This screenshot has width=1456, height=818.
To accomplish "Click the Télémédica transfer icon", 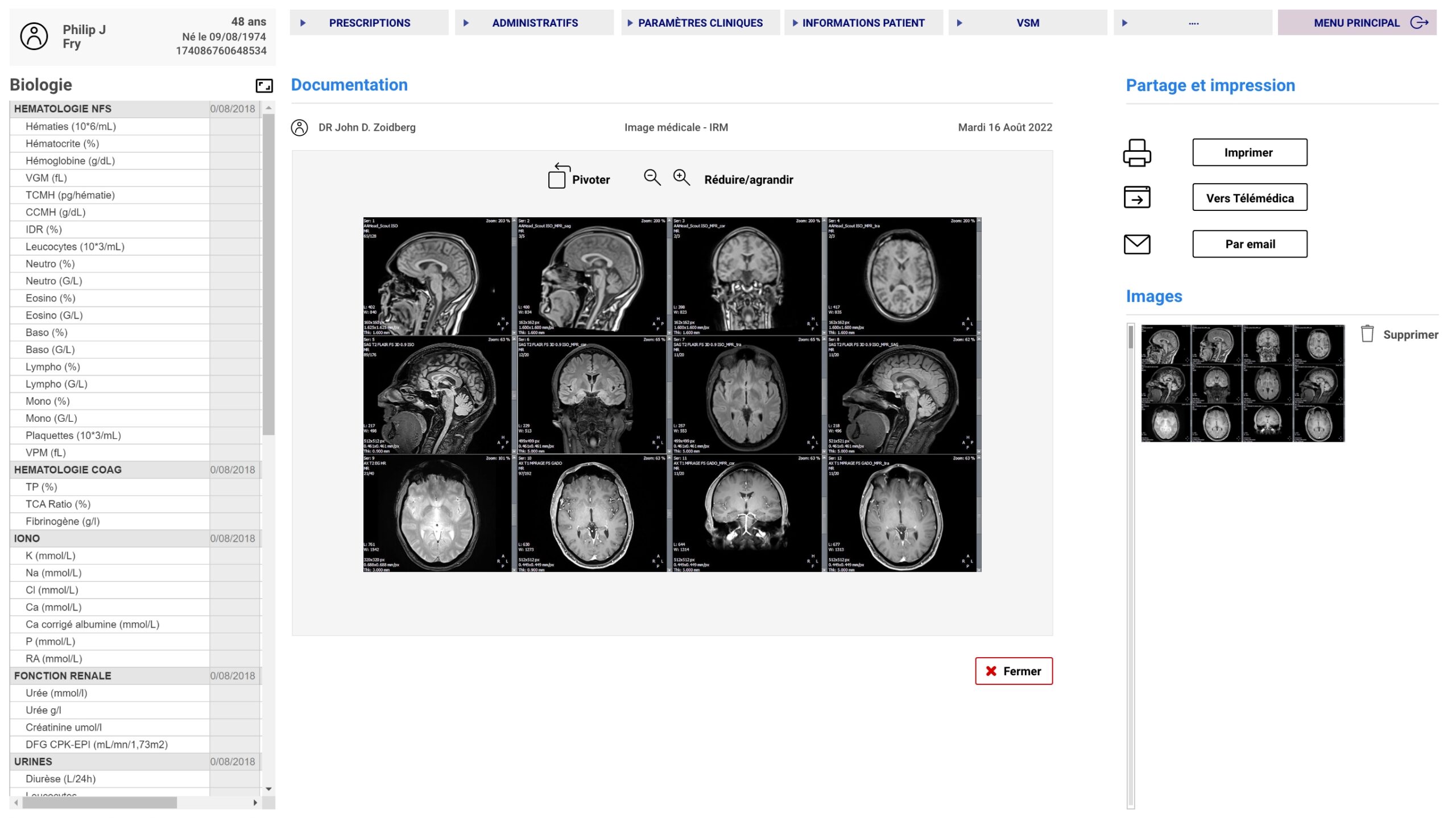I will point(1136,197).
